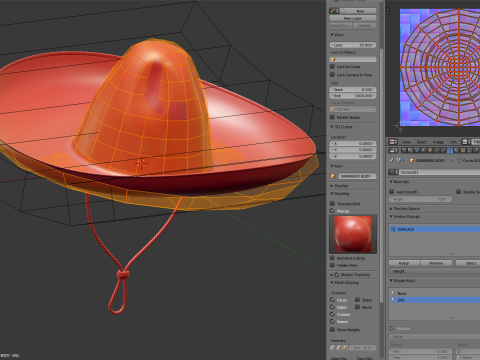Open the Render properties tab icon
This screenshot has width=480, height=360.
(x=404, y=150)
